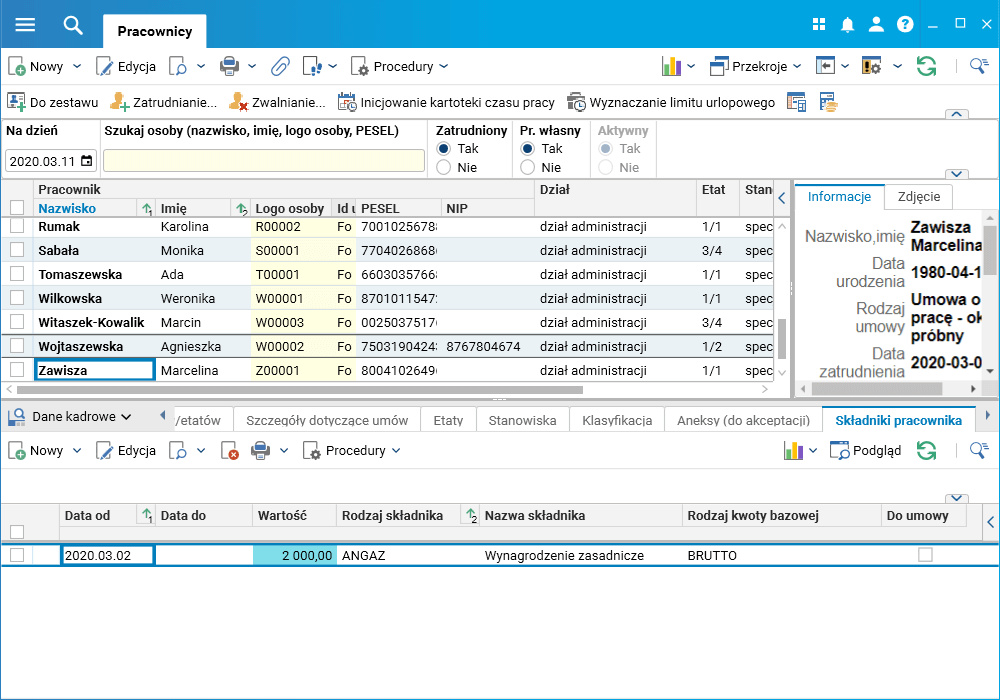
Task: Tick the checkbox for Wojtaszewska row
Action: (x=17, y=346)
